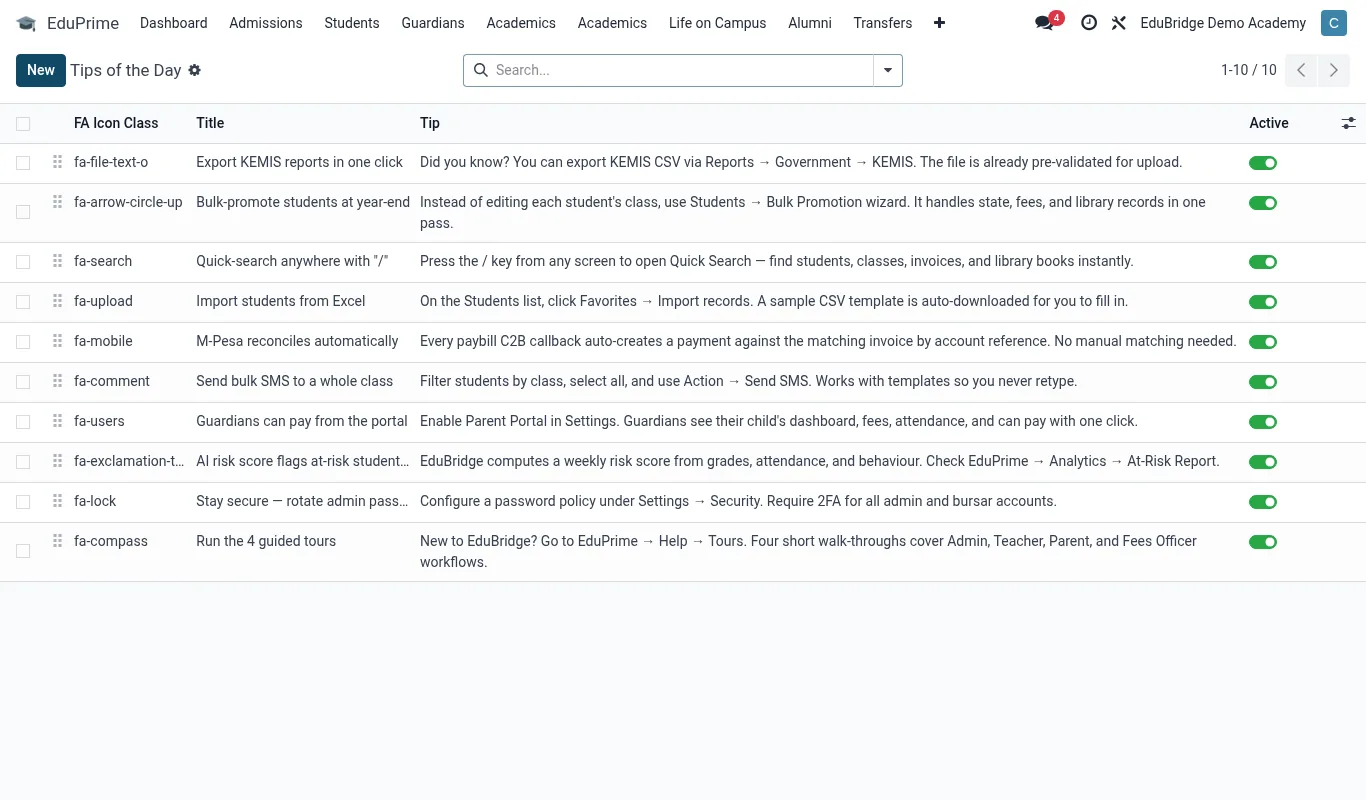Open the clock activities icon
The width and height of the screenshot is (1366, 800).
click(x=1089, y=23)
